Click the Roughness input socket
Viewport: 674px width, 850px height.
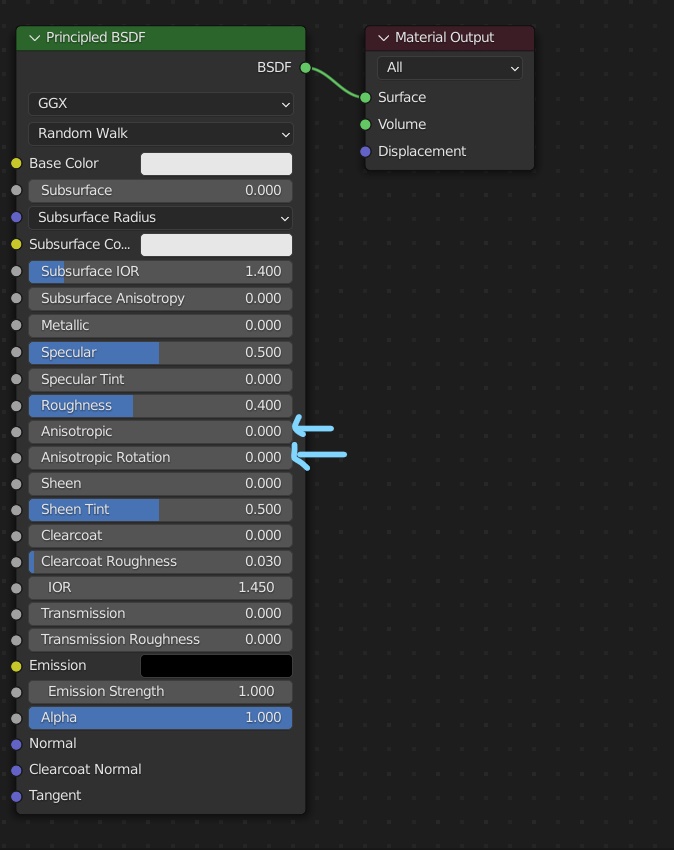click(x=16, y=405)
